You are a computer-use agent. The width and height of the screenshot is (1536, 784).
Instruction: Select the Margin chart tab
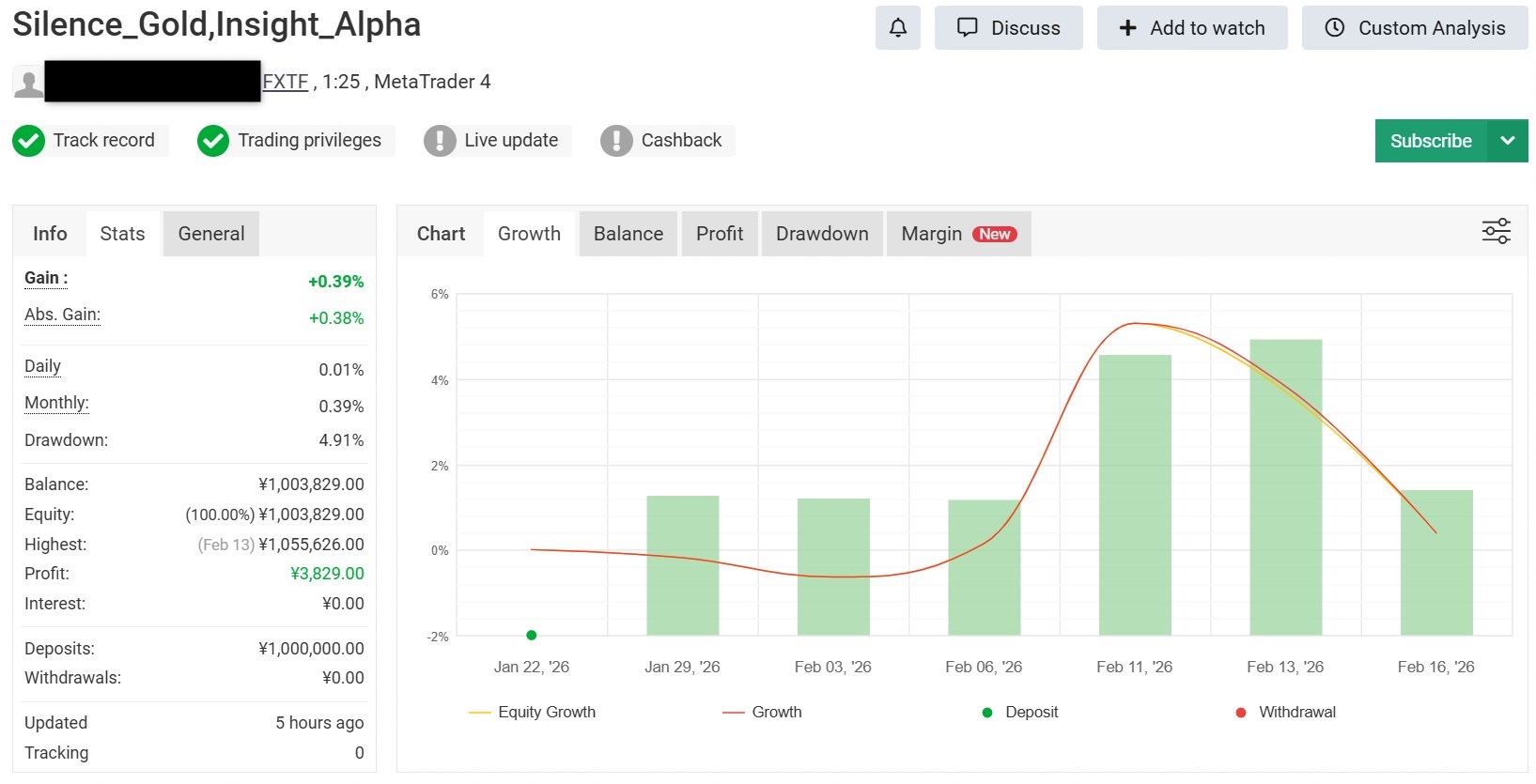(958, 234)
